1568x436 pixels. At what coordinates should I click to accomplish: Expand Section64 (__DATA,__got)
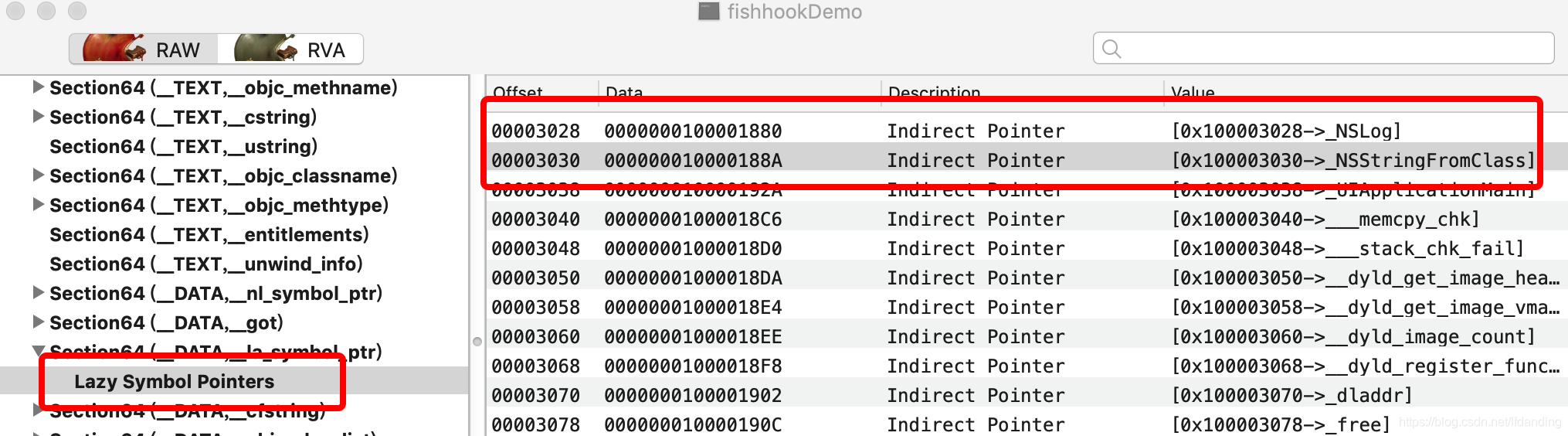(37, 322)
